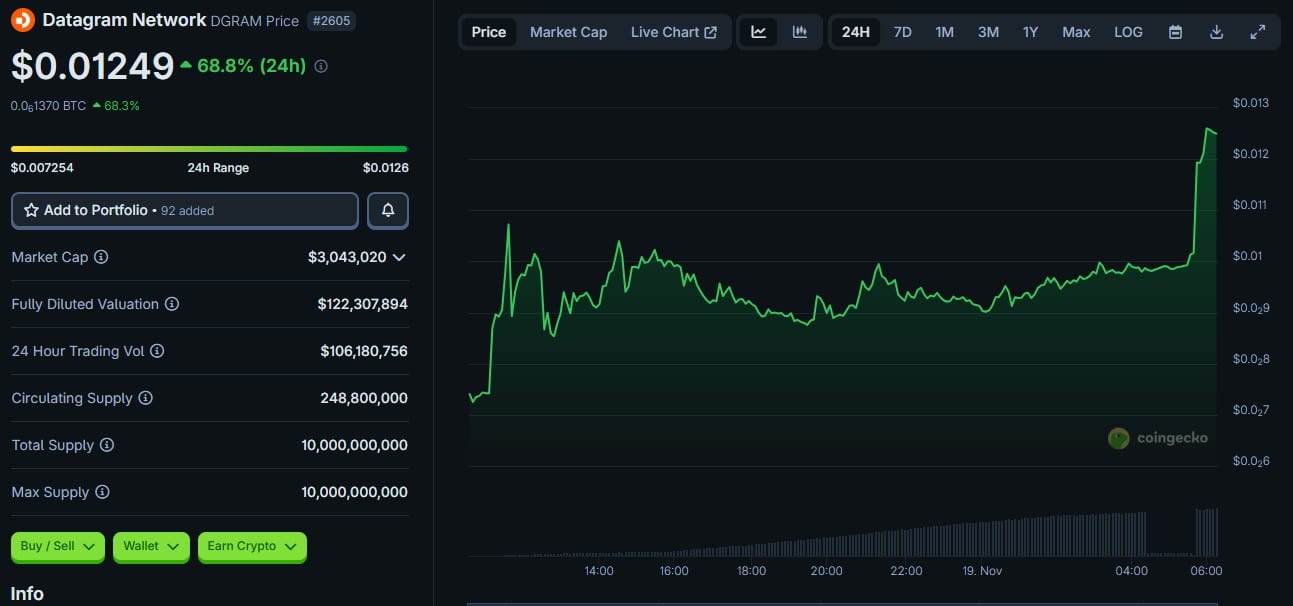Click info icon next to 24h percentage
The image size is (1293, 606).
tap(321, 66)
